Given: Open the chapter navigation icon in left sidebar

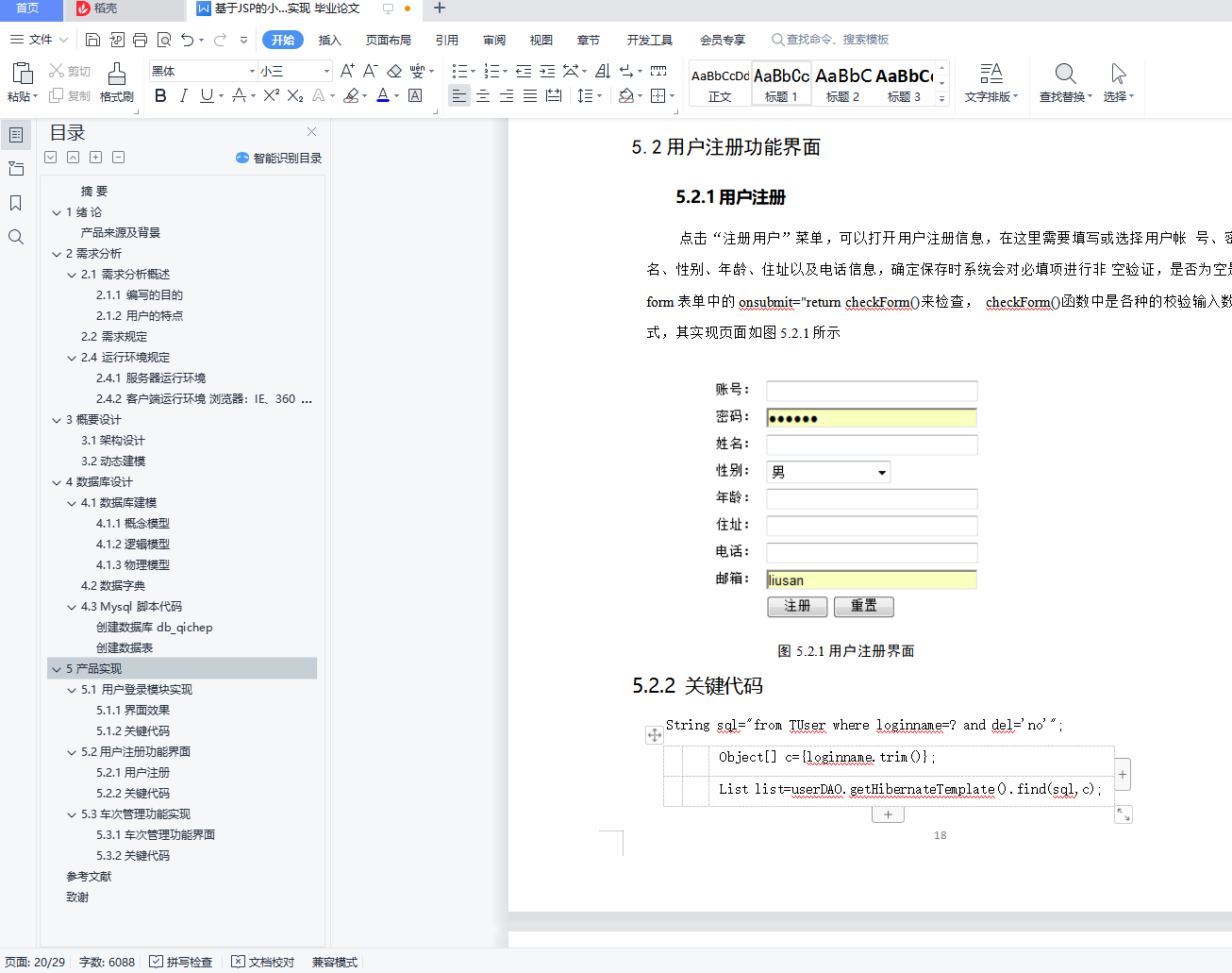Looking at the screenshot, I should tap(16, 169).
